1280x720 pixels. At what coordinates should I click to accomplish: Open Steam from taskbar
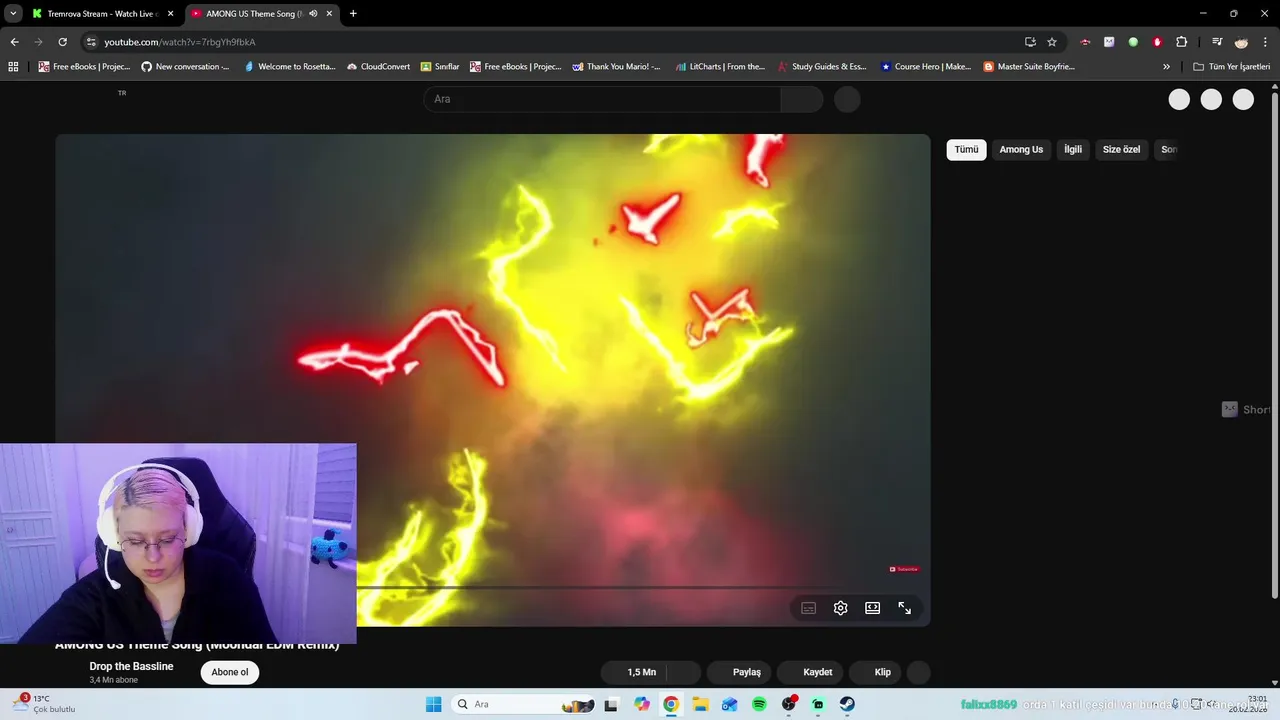847,704
